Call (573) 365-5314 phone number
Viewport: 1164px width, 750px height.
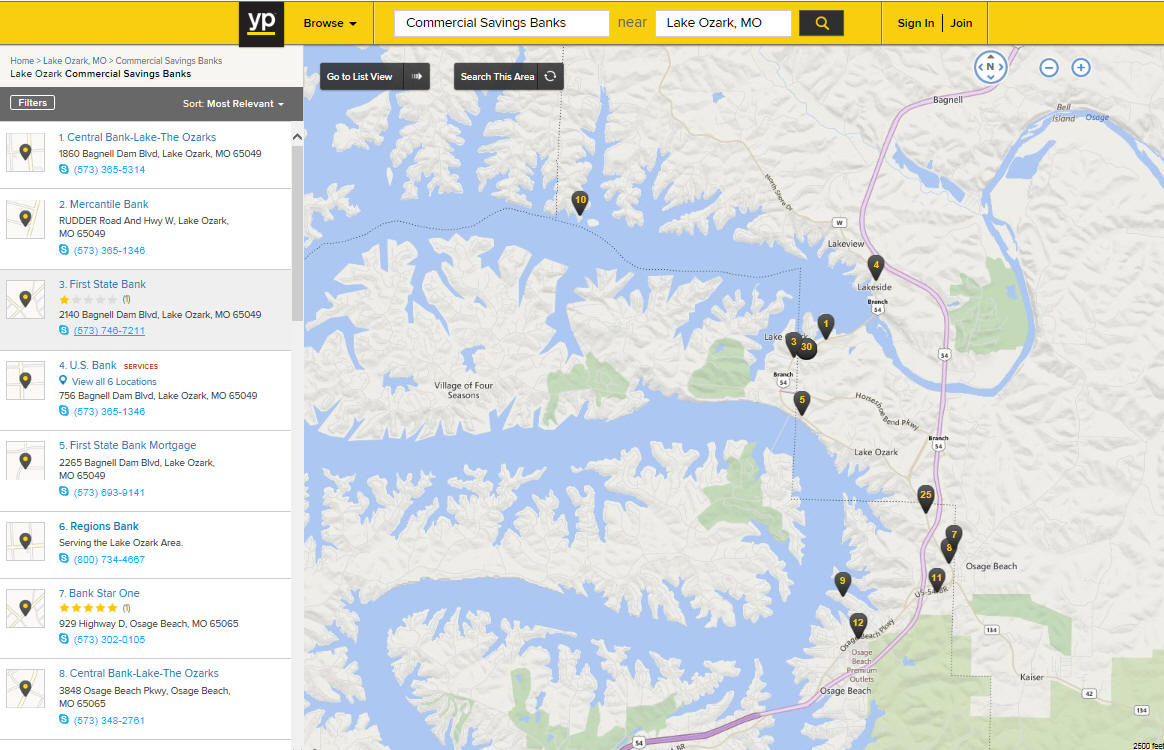pos(109,170)
